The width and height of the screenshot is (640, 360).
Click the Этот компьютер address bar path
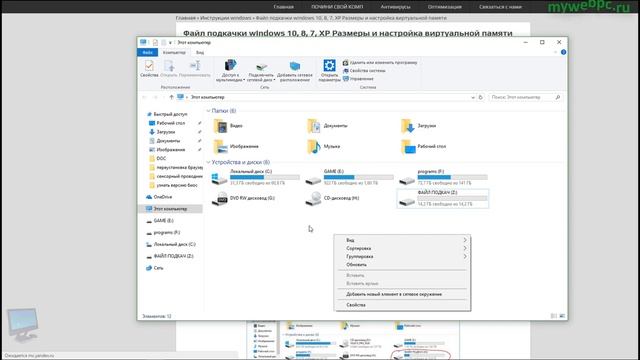point(207,97)
